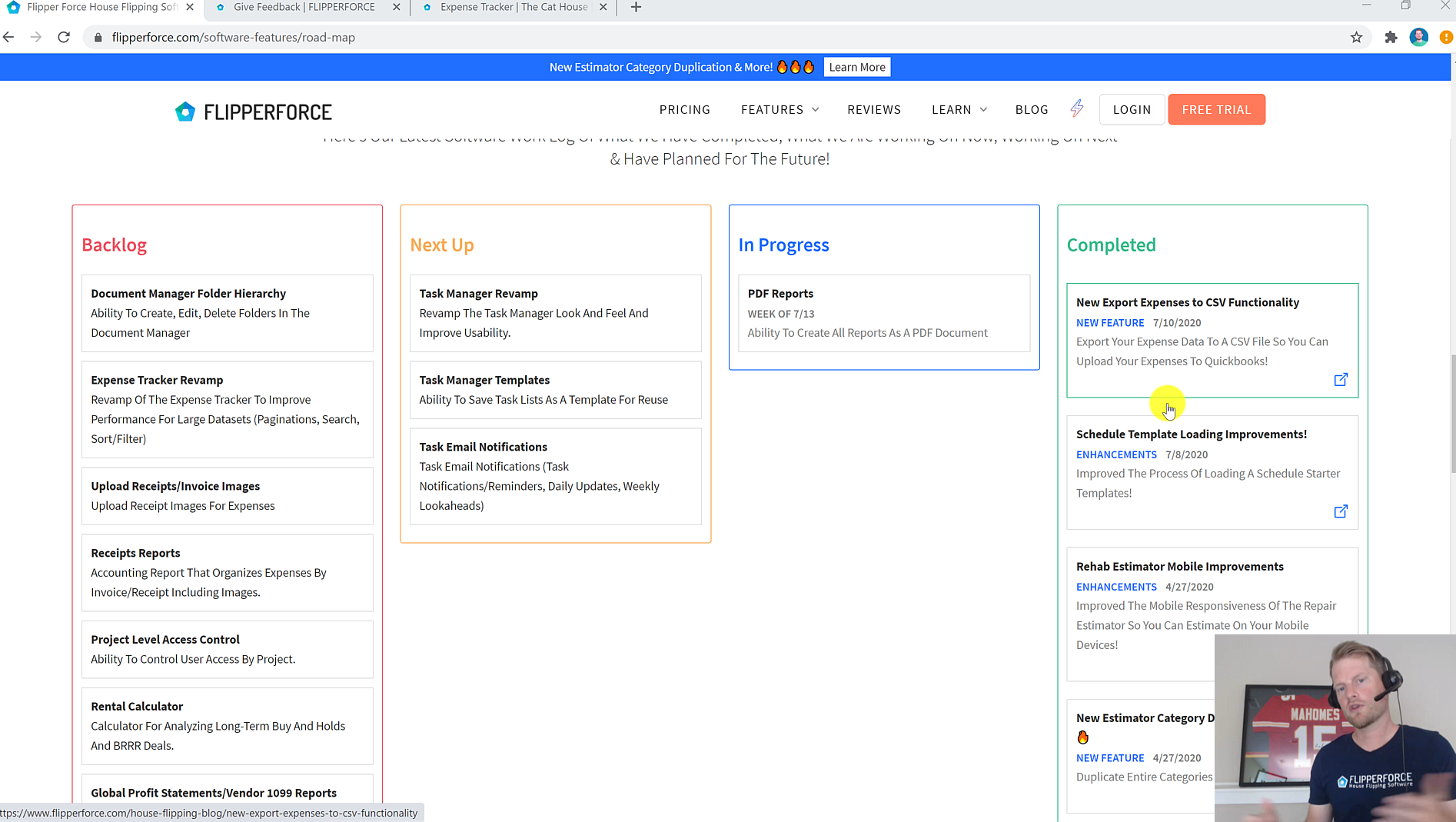Close the Flipper Force House Flipping tab
The image size is (1456, 822).
[190, 7]
